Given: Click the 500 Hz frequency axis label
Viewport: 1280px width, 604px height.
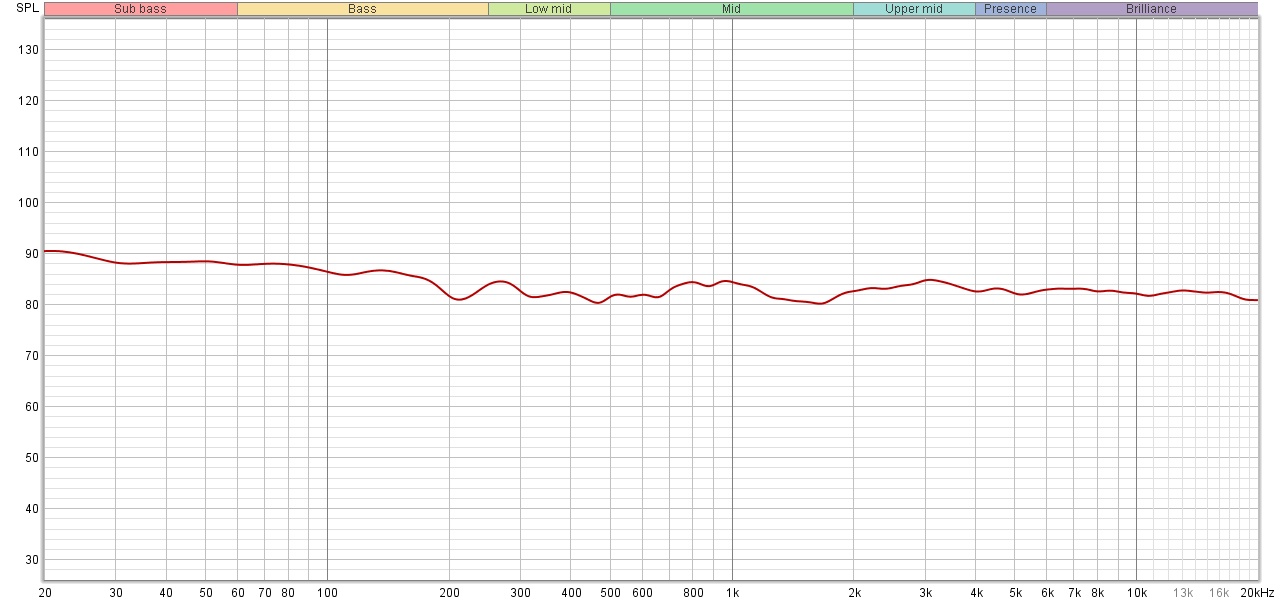Looking at the screenshot, I should (x=610, y=592).
